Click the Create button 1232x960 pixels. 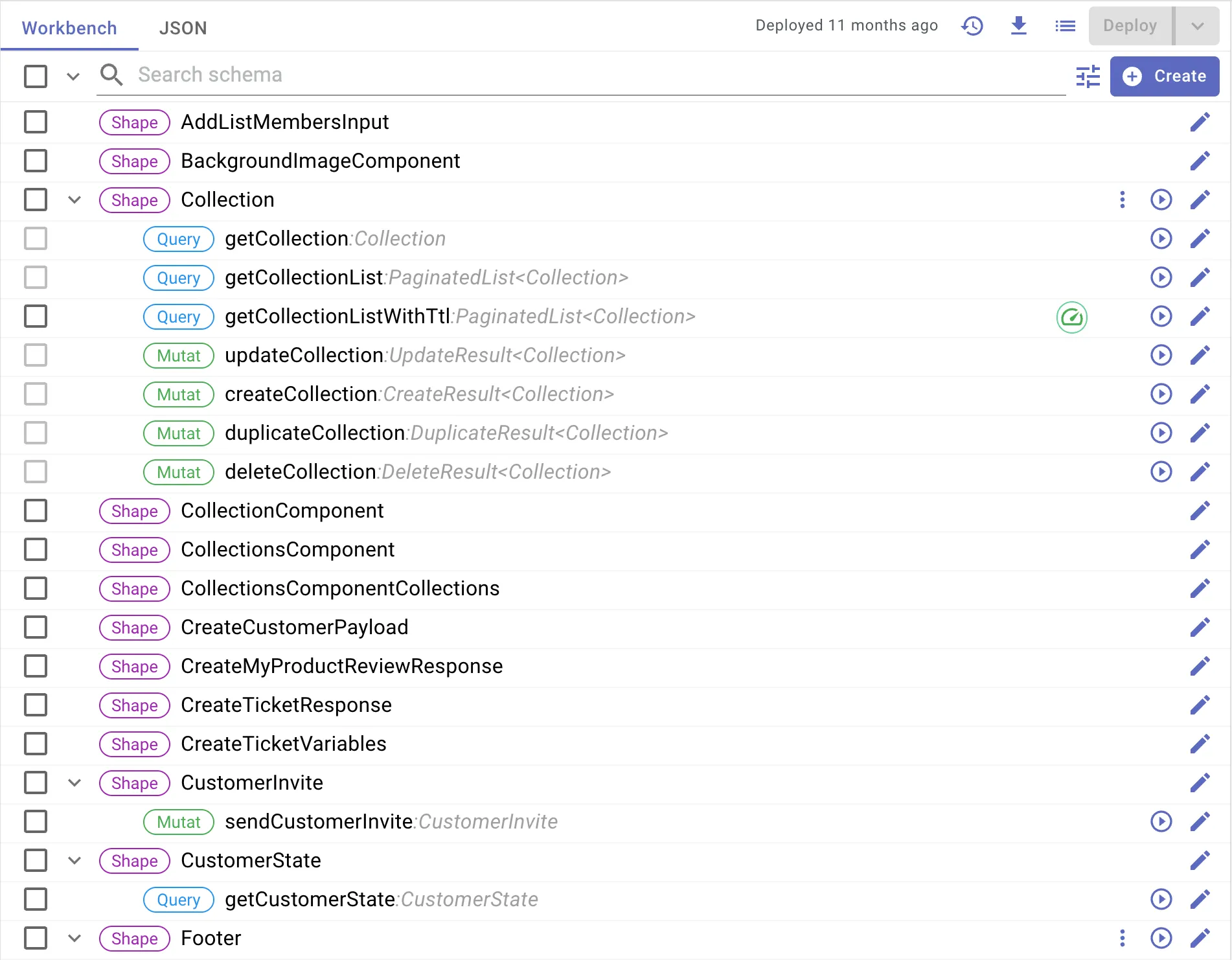(1165, 76)
